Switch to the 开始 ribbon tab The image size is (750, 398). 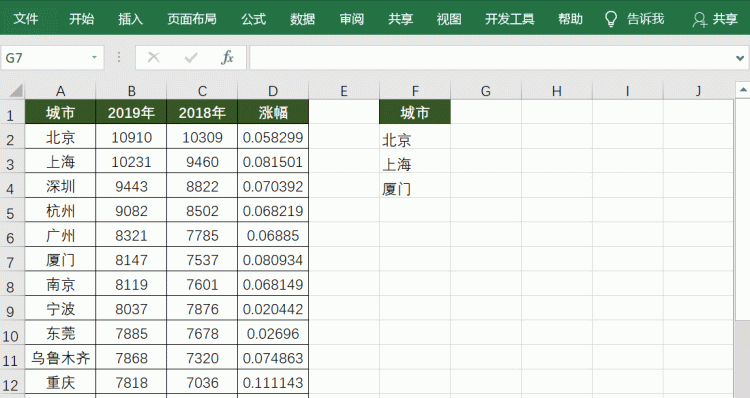coord(81,19)
